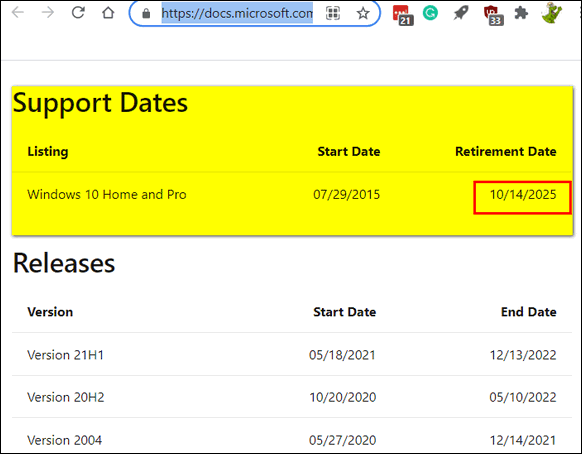Click the End Date column header
582x454 pixels.
tap(529, 312)
